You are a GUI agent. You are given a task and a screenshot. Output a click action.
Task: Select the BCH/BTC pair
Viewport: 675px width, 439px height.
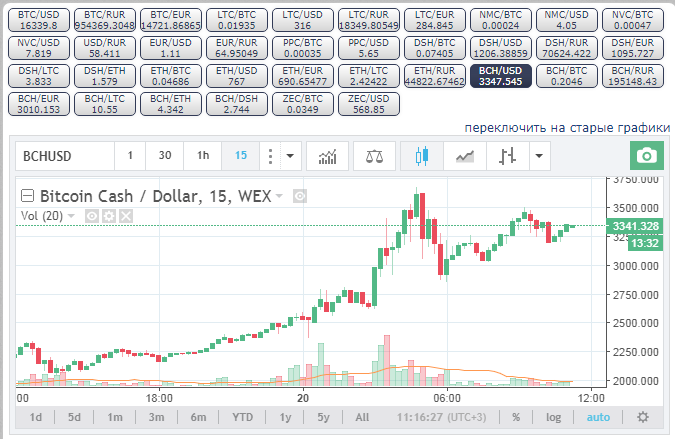tap(566, 76)
